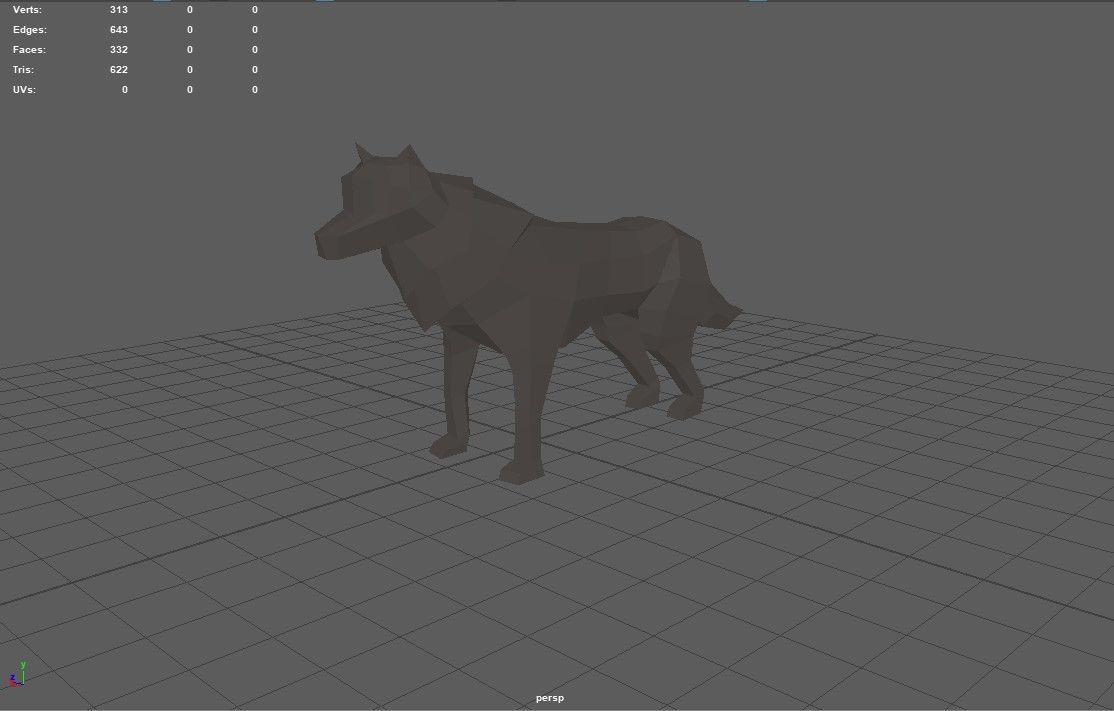Screen dimensions: 1114x711
Task: Click the Tris: label in heads-up display
Action: 23,70
